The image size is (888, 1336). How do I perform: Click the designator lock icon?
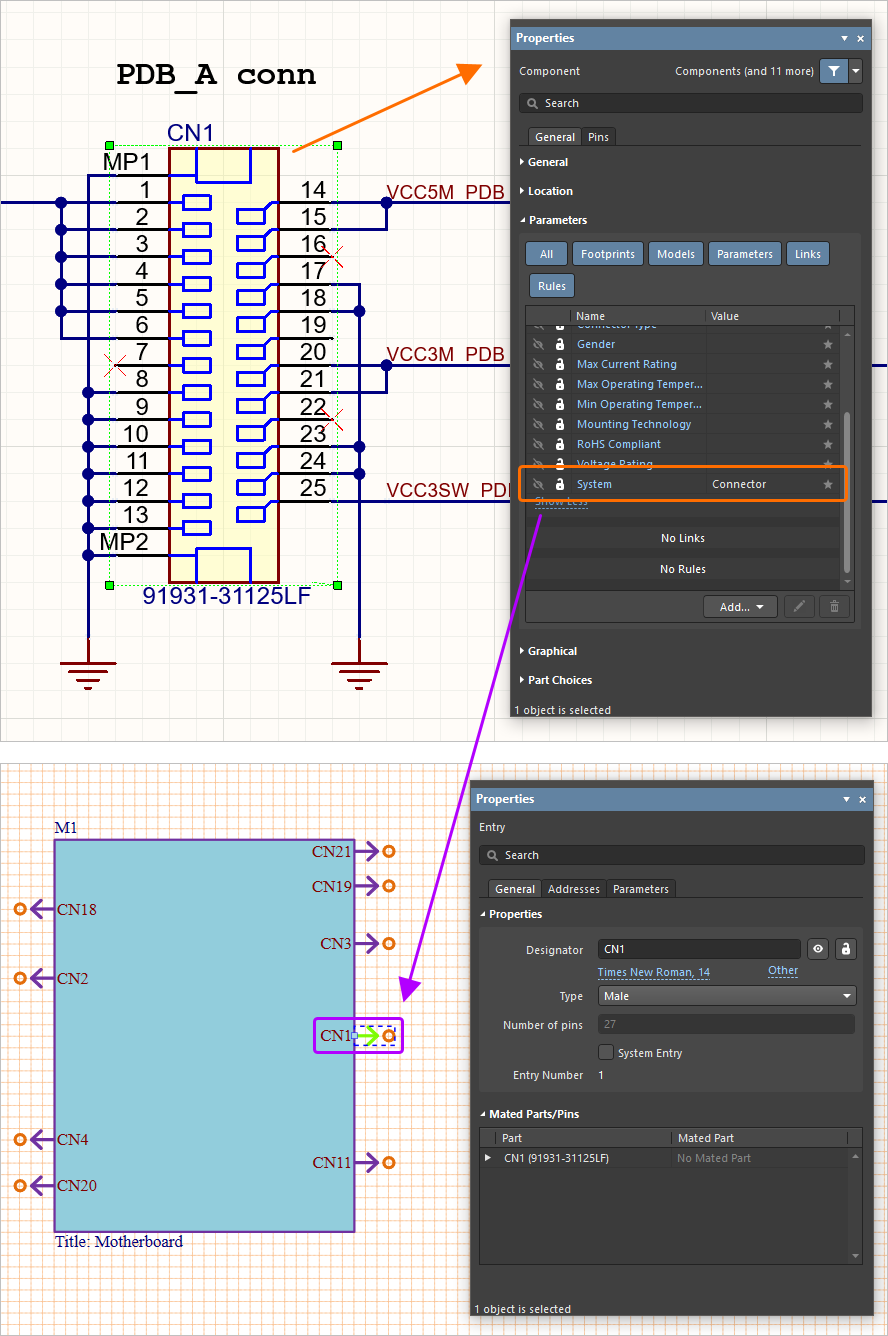(x=846, y=949)
